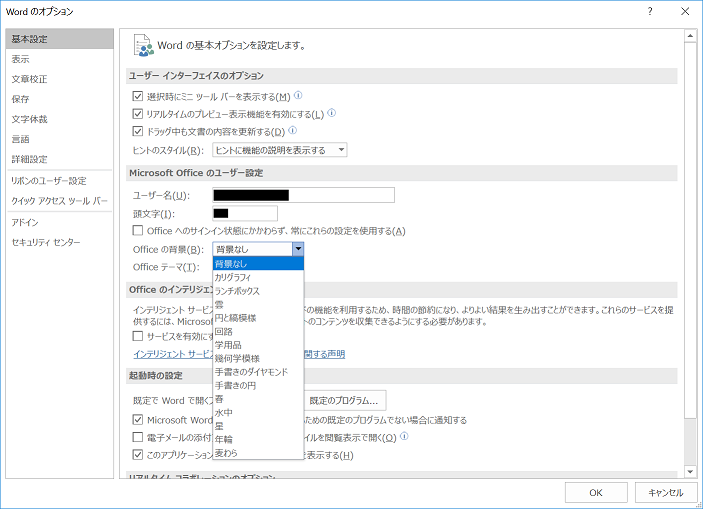This screenshot has width=703, height=509.
Task: Click the info icon beside リアルタイムのプレビュー option
Action: (331, 113)
